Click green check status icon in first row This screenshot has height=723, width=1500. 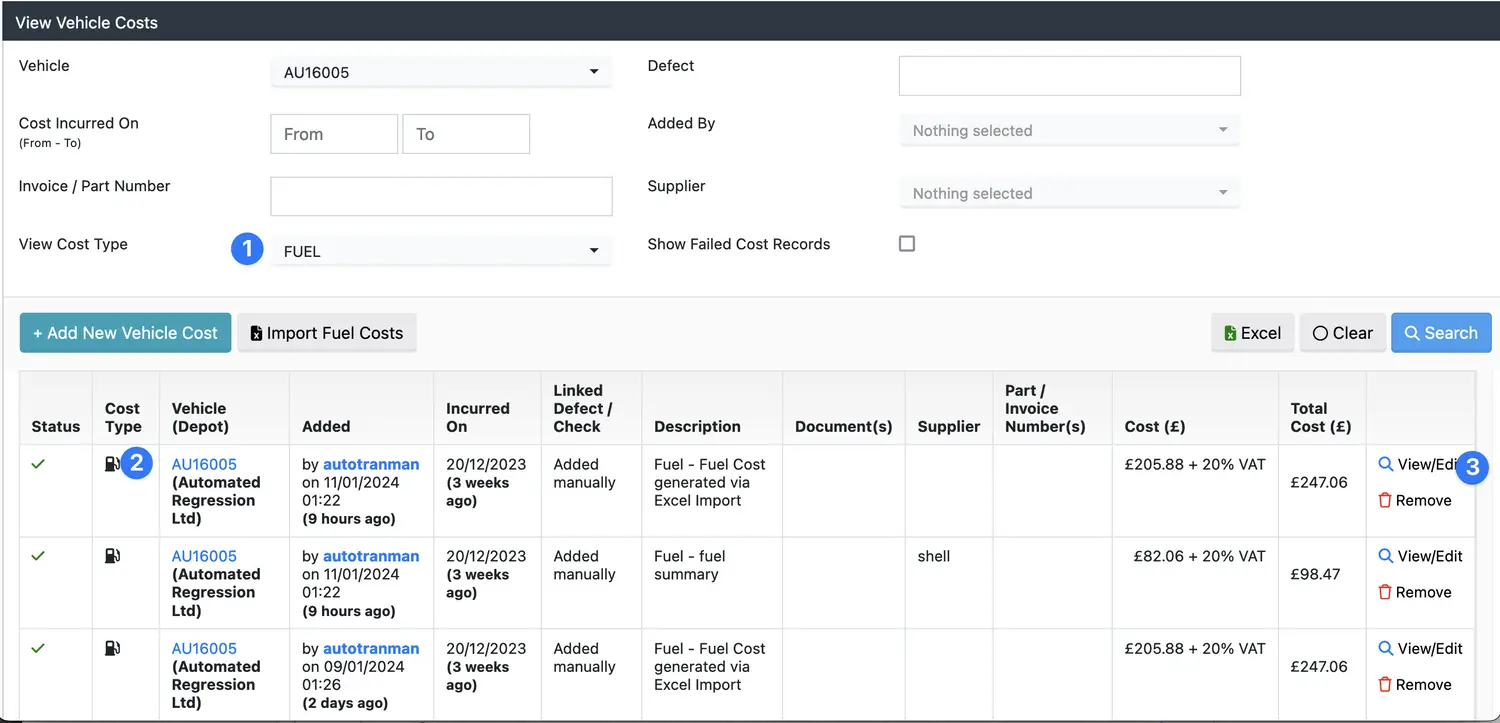[38, 464]
